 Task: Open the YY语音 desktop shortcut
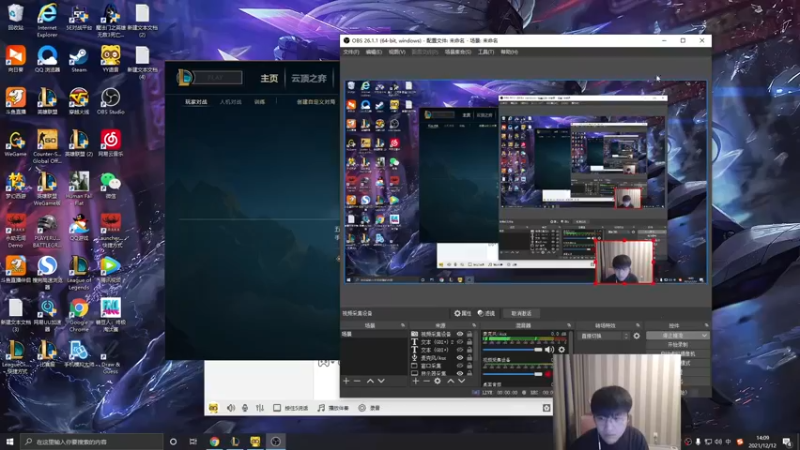110,59
